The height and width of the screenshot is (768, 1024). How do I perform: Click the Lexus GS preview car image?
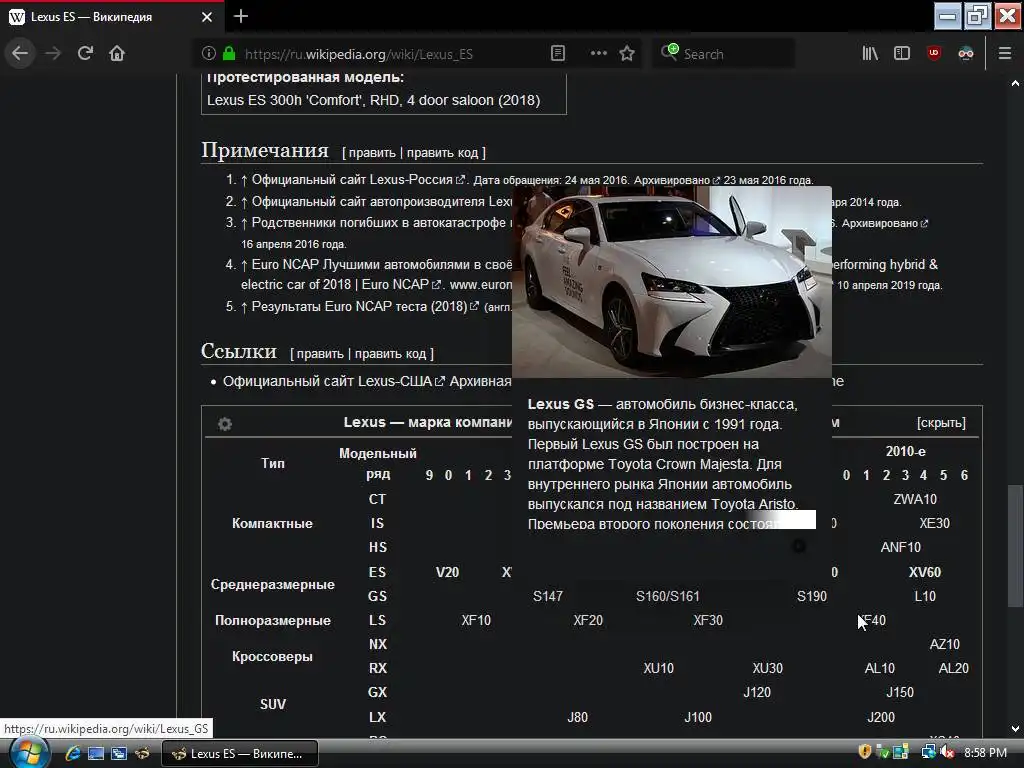coord(671,281)
